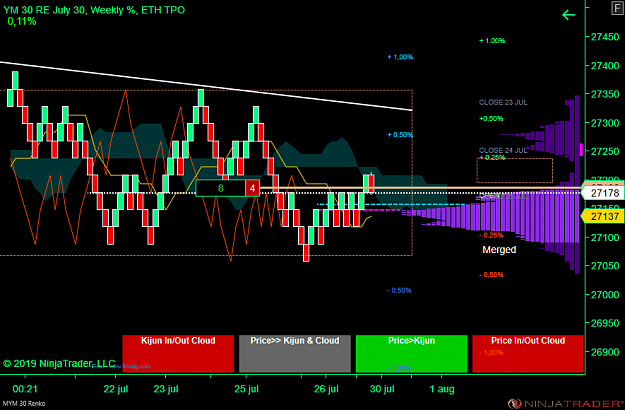Click the 27000 price axis label
This screenshot has height=410, width=625.
[x=605, y=294]
